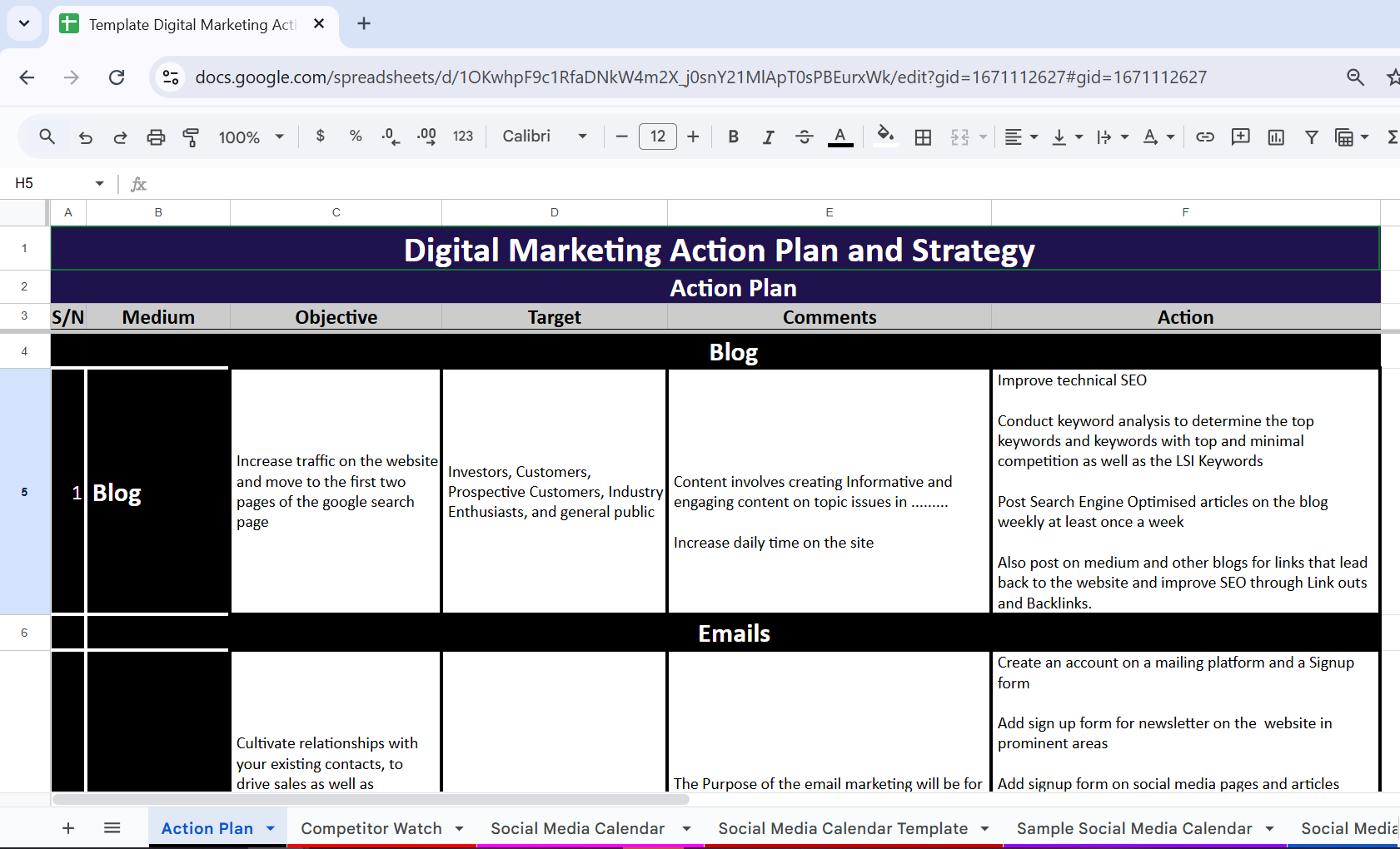This screenshot has width=1400, height=849.
Task: Click the create filter icon
Action: click(1311, 137)
